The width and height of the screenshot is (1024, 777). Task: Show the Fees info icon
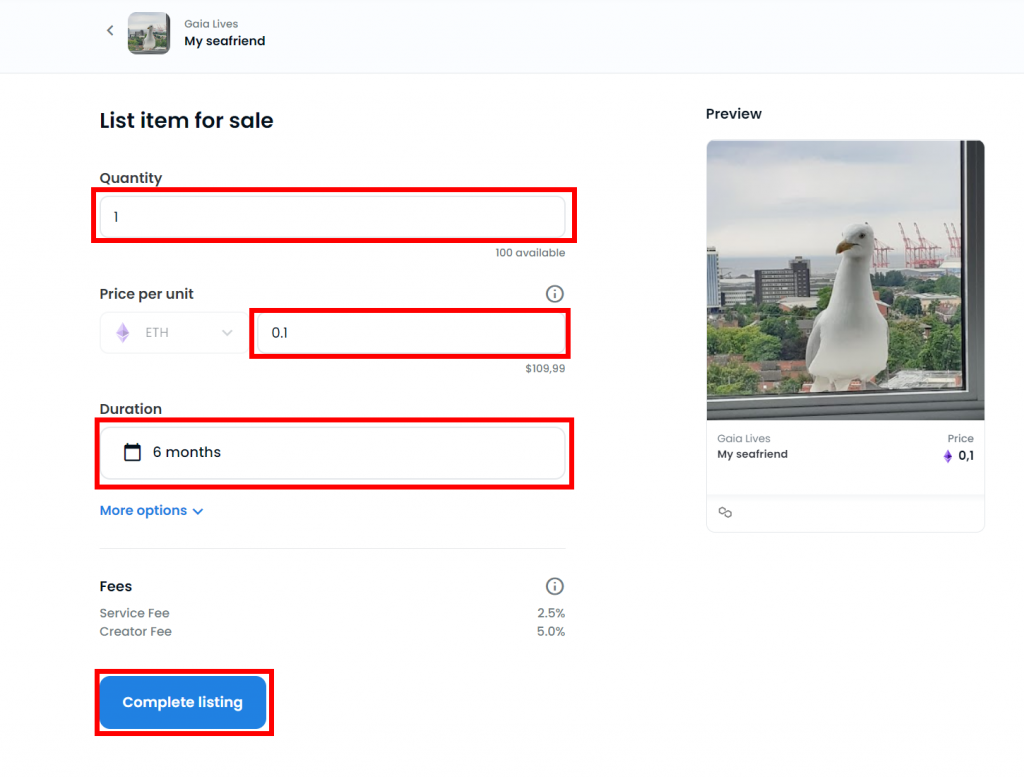click(554, 586)
